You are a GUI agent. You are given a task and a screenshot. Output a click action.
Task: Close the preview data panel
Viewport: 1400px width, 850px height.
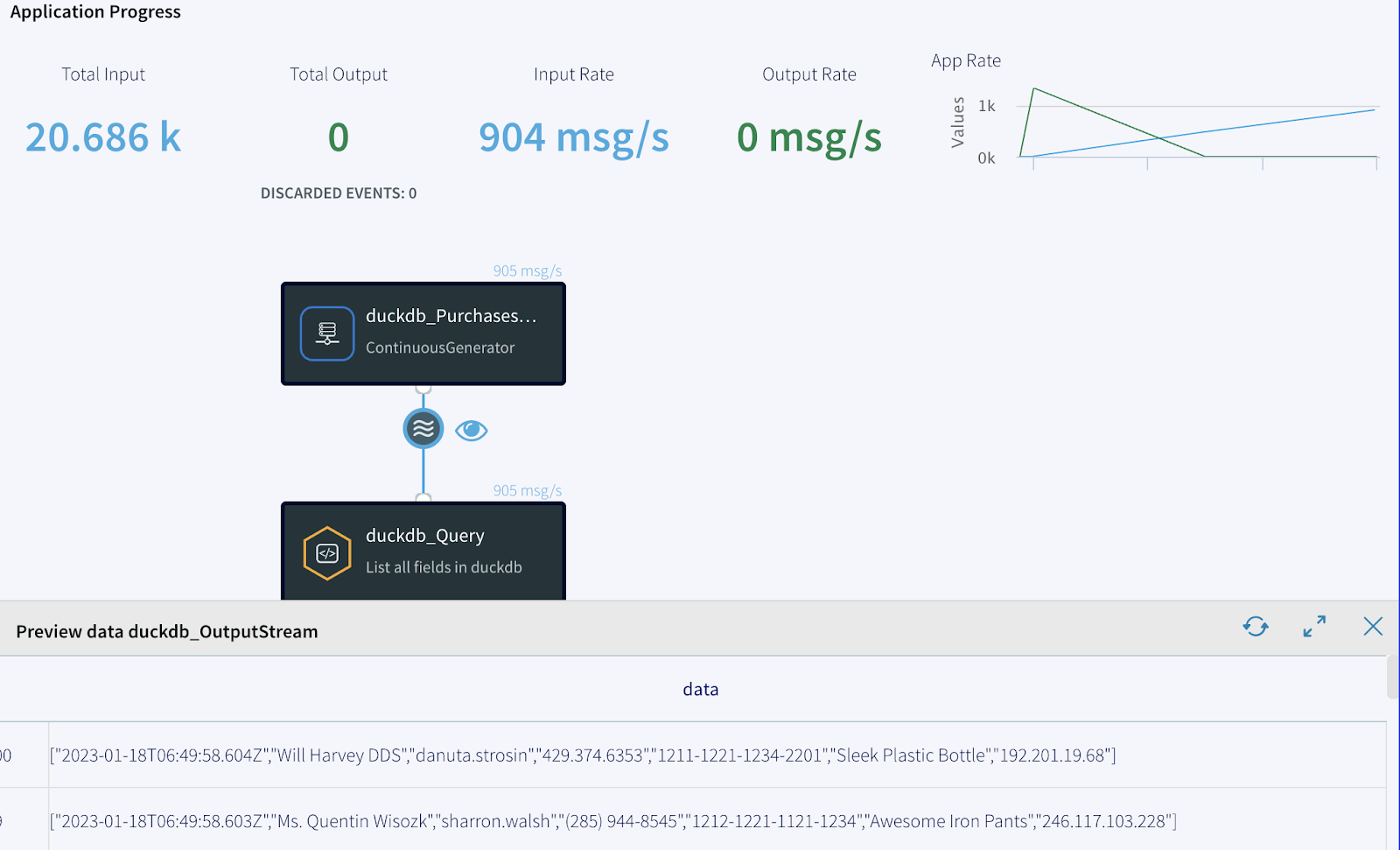click(1372, 627)
